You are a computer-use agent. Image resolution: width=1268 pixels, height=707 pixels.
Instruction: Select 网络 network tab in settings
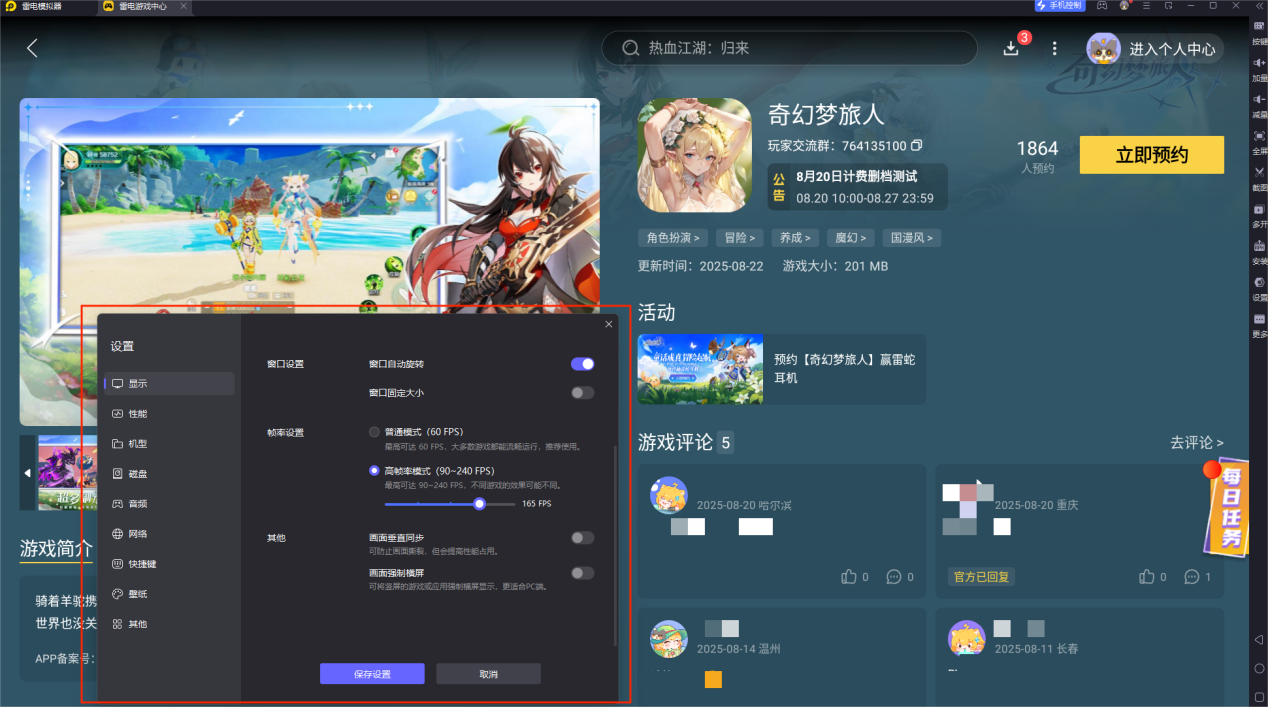point(169,534)
